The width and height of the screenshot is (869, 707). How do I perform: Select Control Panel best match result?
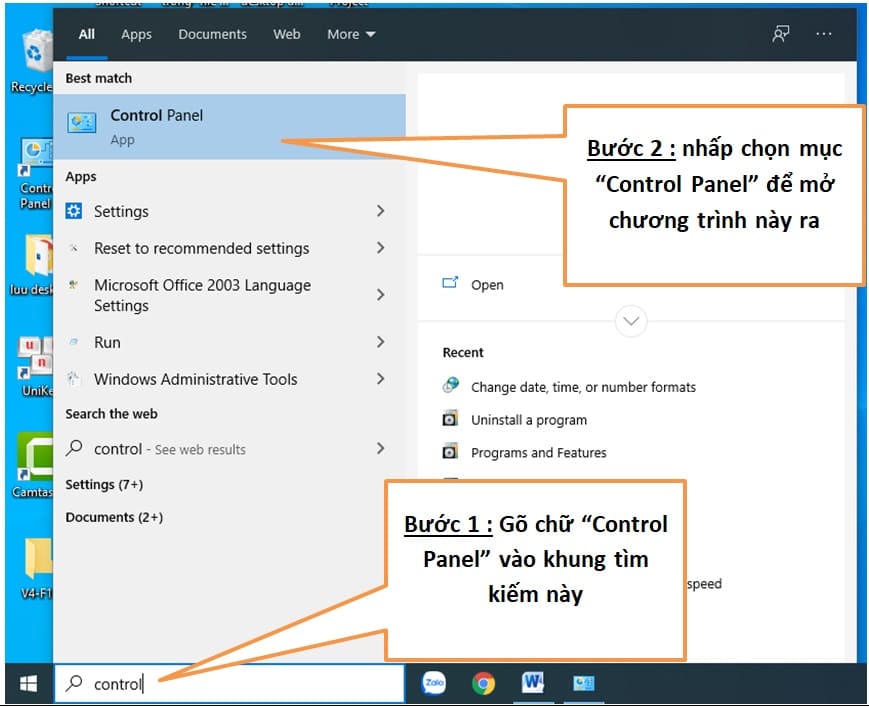click(229, 127)
